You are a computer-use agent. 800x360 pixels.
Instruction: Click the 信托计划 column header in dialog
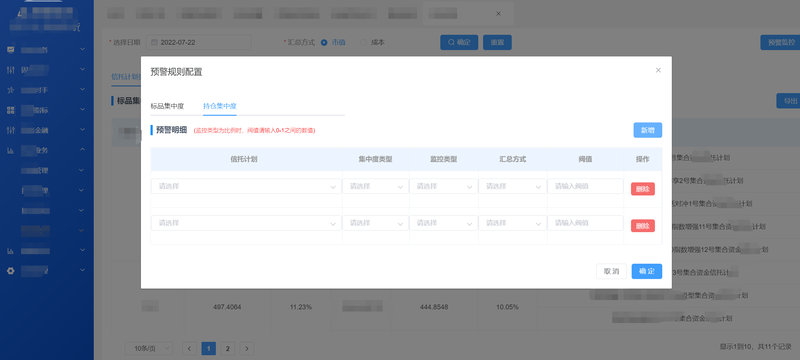pos(244,159)
